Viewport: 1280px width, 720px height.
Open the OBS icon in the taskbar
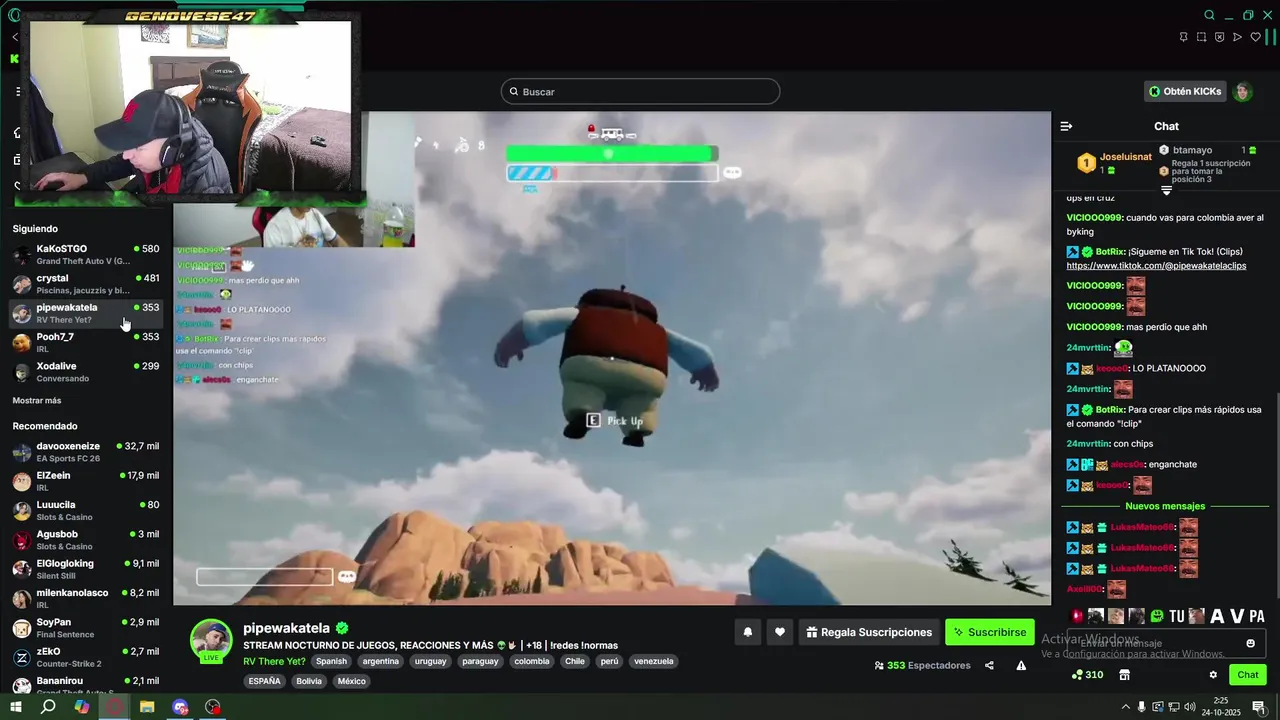click(x=213, y=707)
